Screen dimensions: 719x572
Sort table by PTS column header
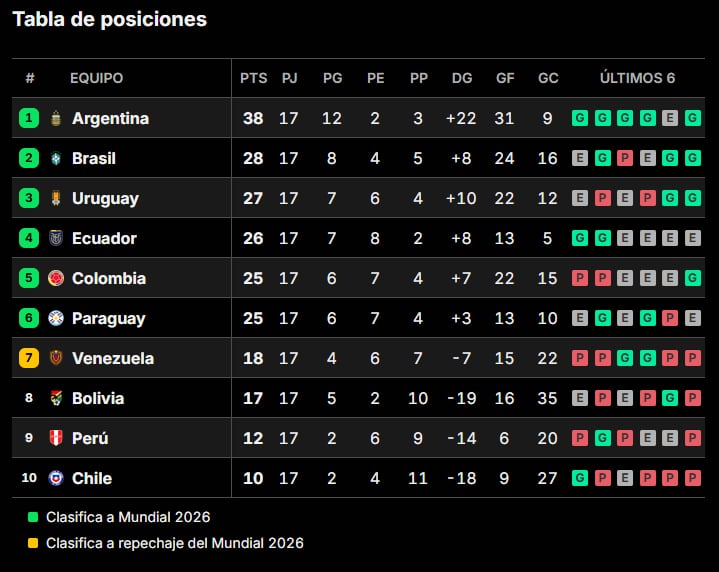[254, 78]
